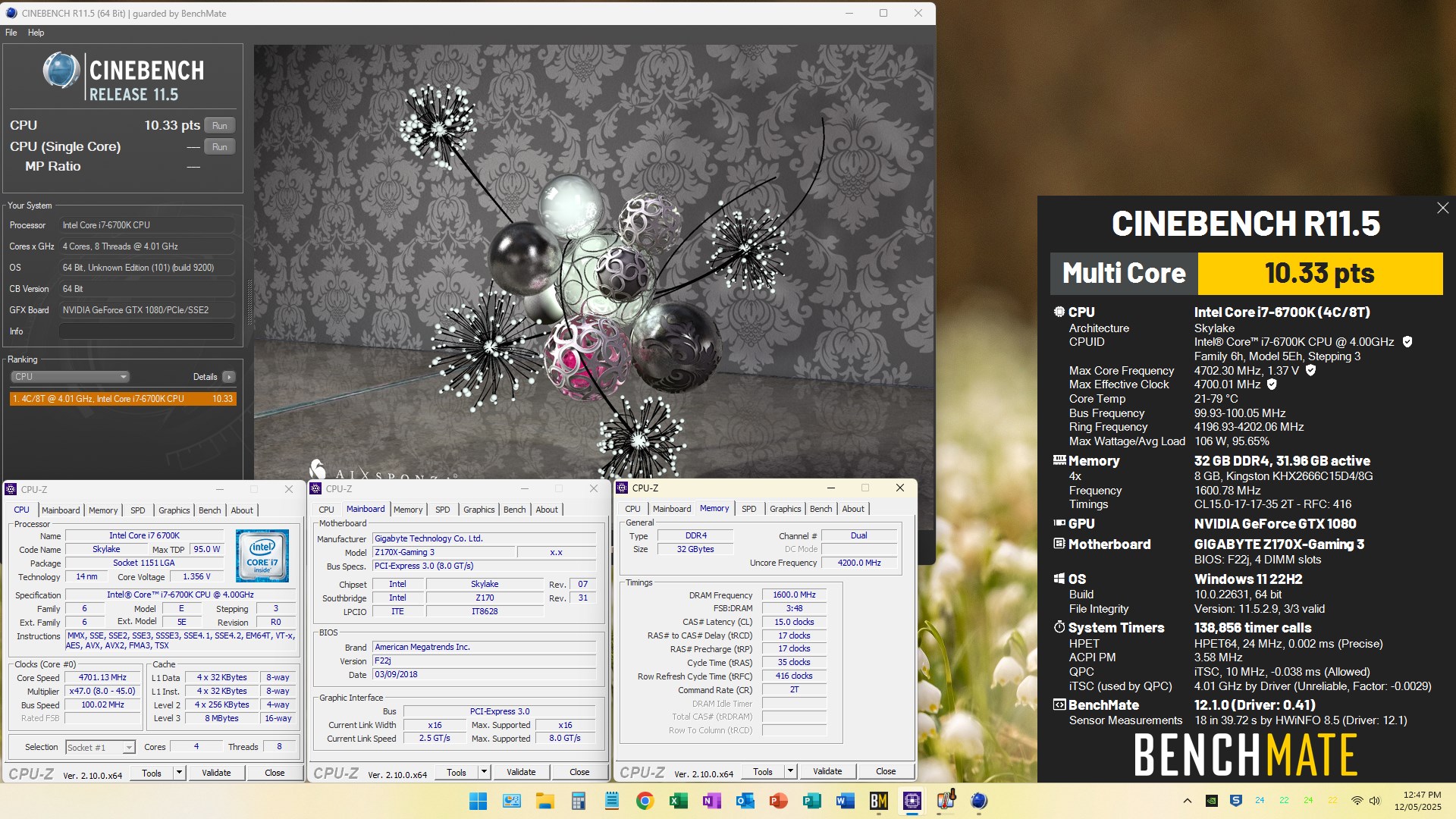Open About tab in CPU-Z Mainboard window
Viewport: 1456px width, 819px height.
tap(547, 510)
